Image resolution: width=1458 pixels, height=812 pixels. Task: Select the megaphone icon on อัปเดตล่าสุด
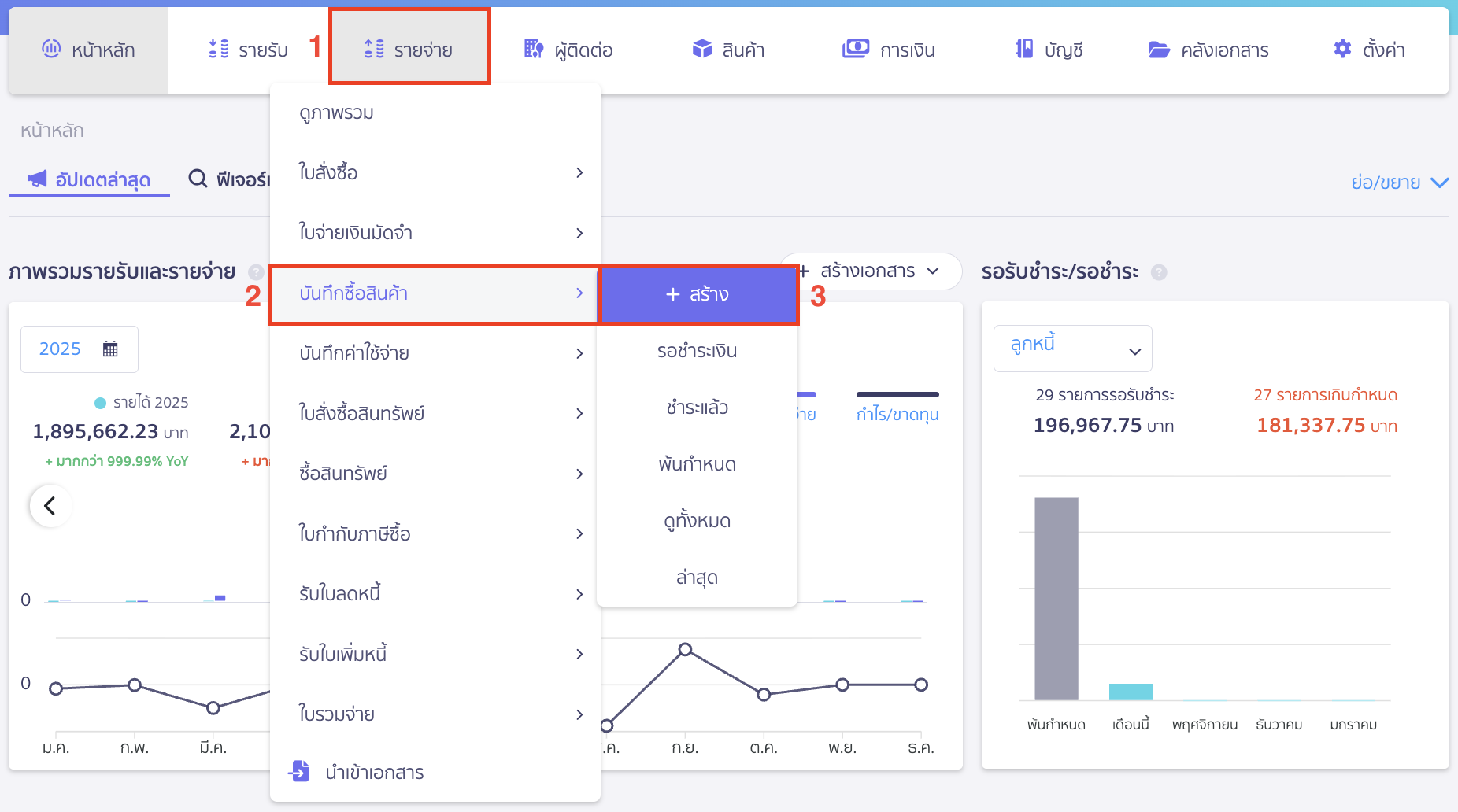coord(36,179)
